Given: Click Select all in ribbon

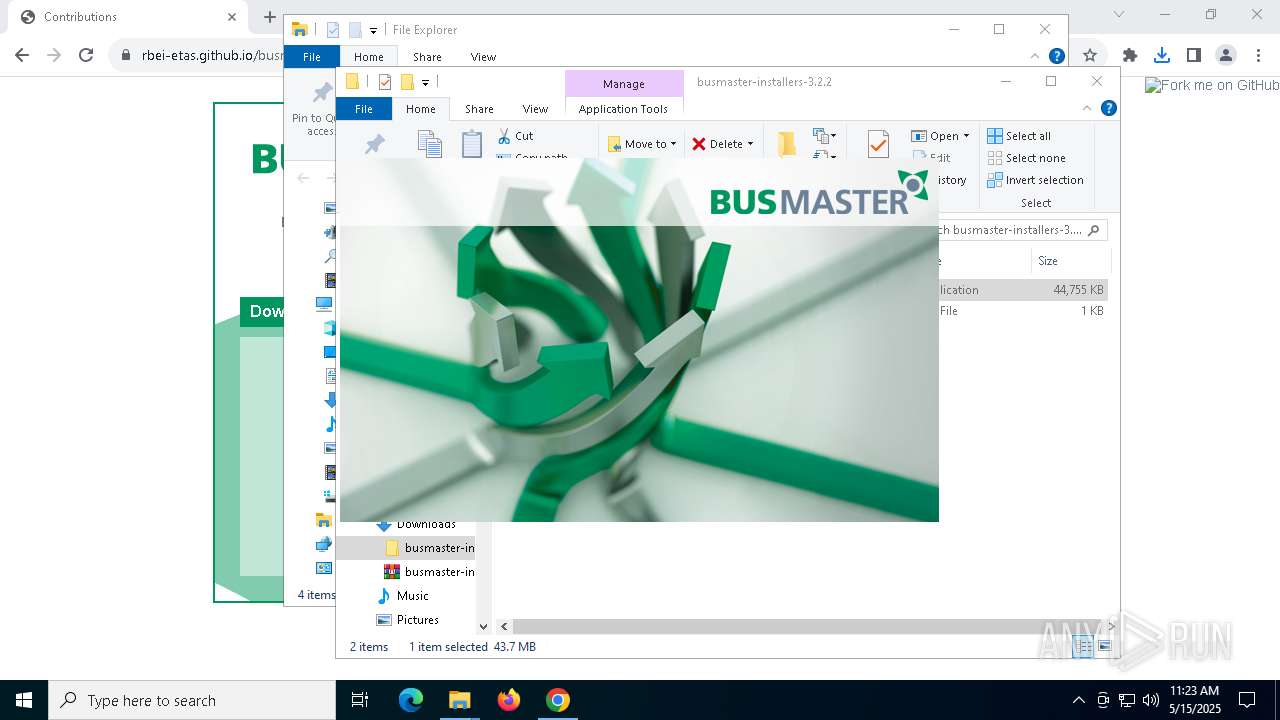Looking at the screenshot, I should click(x=1019, y=136).
